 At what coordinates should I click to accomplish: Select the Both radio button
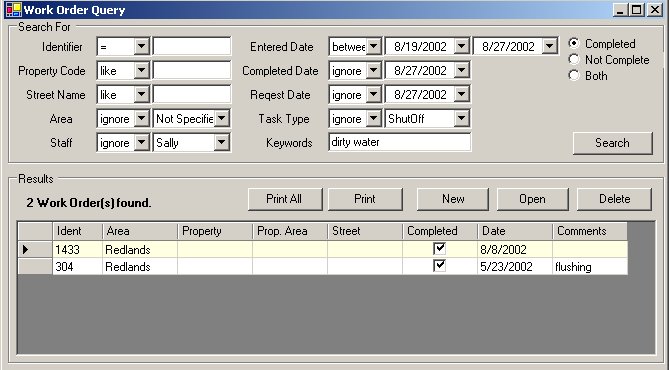[574, 76]
